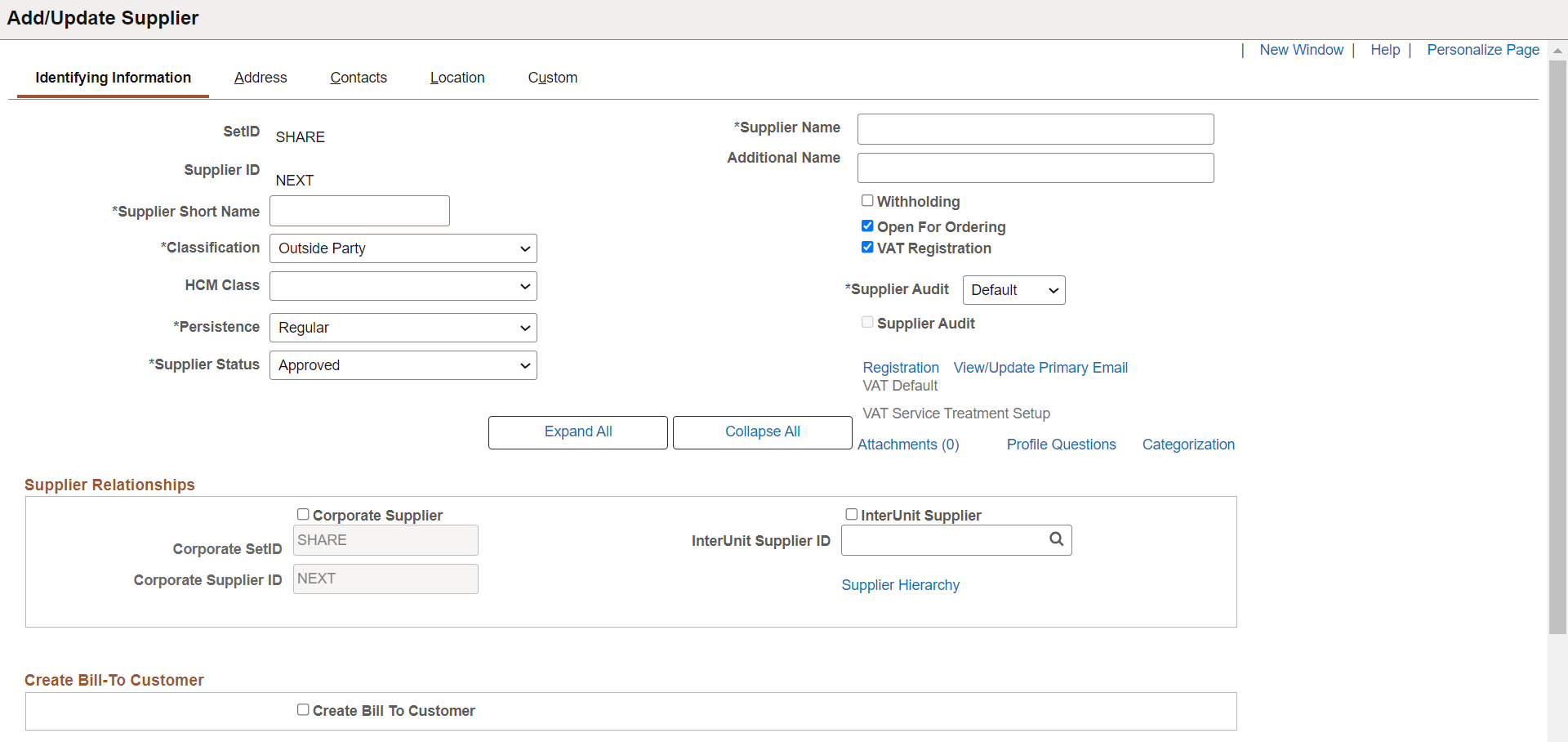Click the Corporate SetID field showing SHARE
This screenshot has height=742, width=1568.
point(385,540)
